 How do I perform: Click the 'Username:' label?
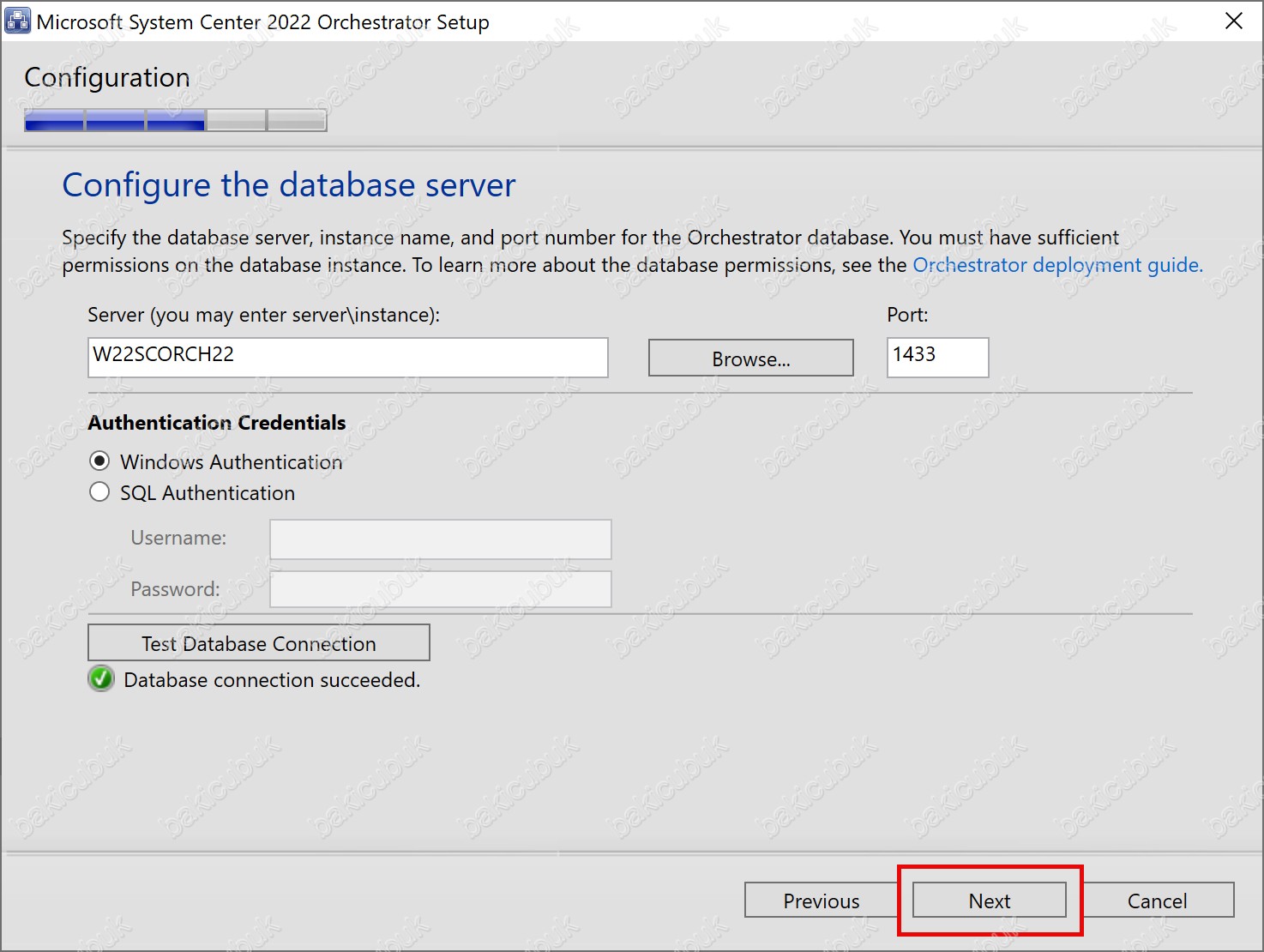pyautogui.click(x=178, y=538)
